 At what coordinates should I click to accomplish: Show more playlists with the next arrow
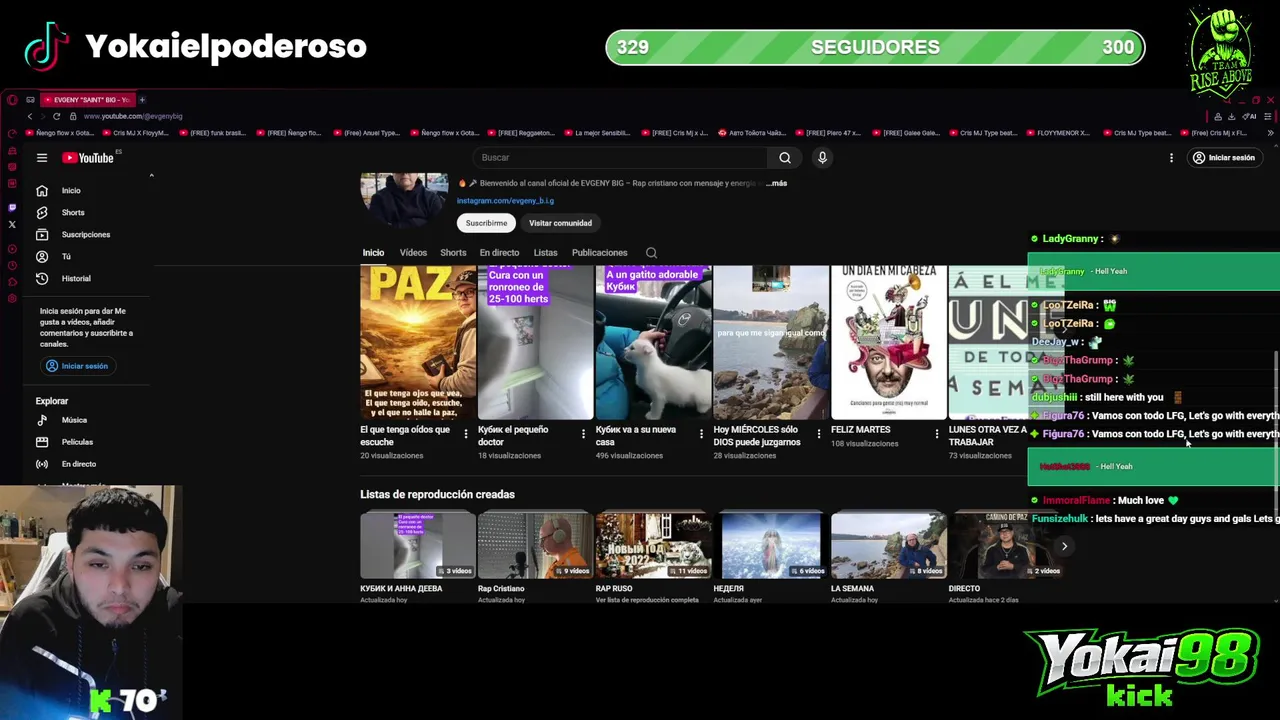tap(1064, 546)
